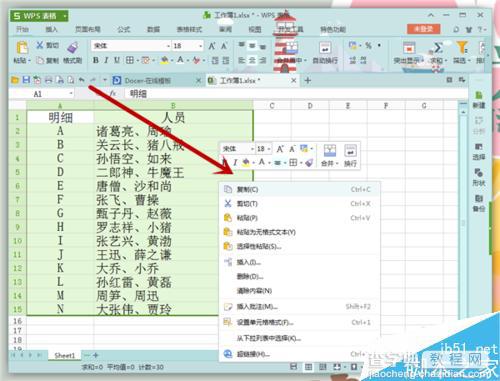Switch to the 插入 ribbon tab
This screenshot has height=381, width=500.
52,29
